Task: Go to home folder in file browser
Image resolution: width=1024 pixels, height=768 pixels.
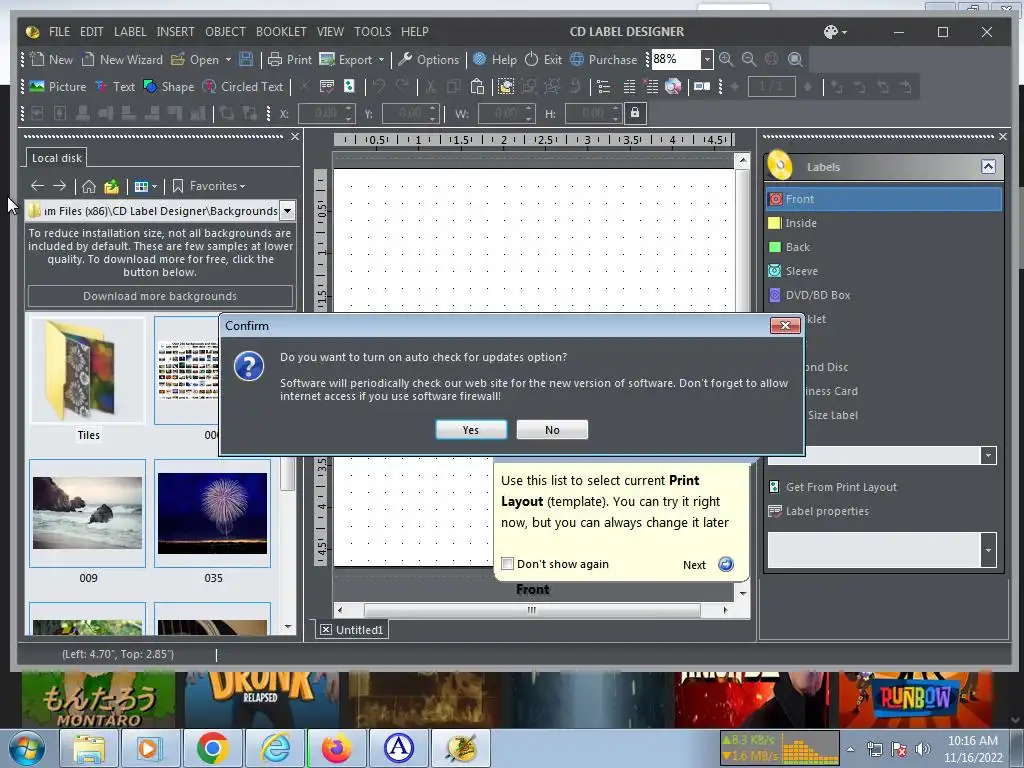Action: point(89,186)
